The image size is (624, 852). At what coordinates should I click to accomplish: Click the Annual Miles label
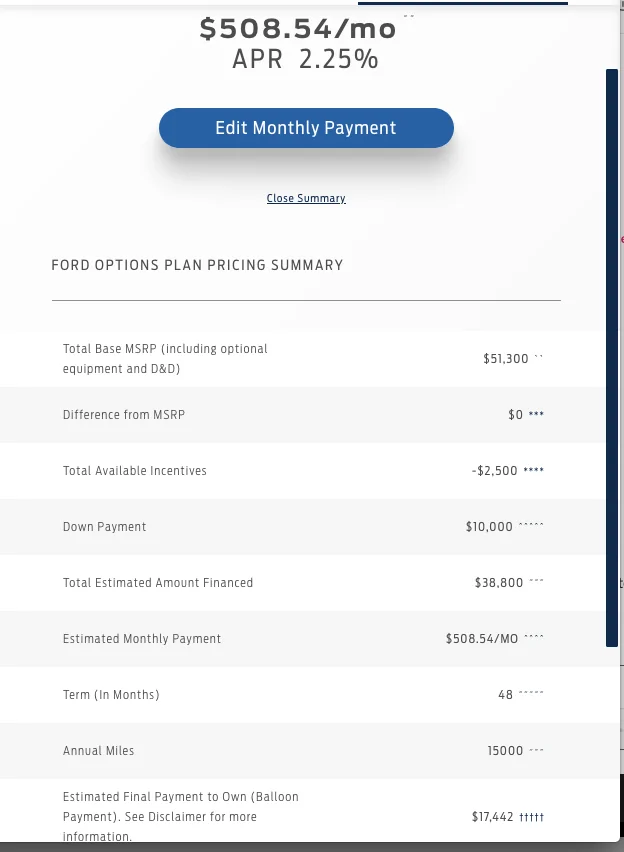click(98, 750)
